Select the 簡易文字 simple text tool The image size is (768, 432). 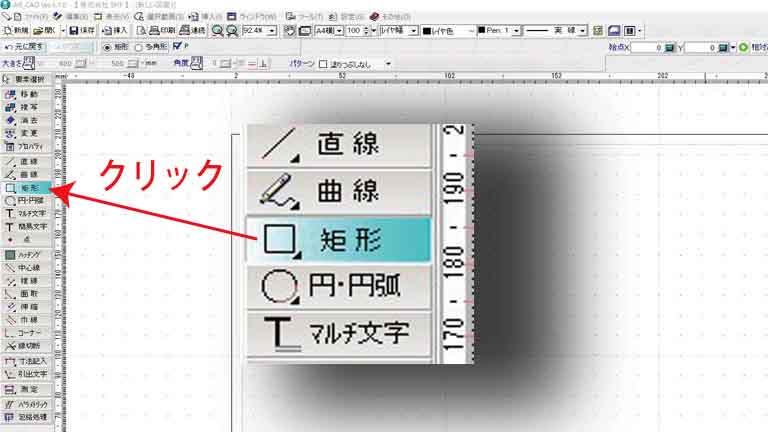click(x=26, y=226)
